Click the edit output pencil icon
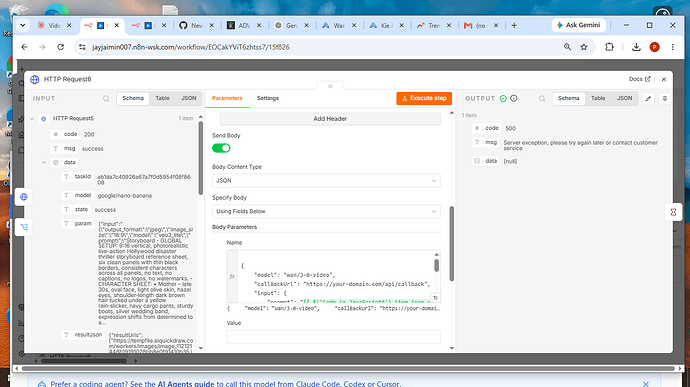Viewport: 690px width, 387px height. point(648,99)
